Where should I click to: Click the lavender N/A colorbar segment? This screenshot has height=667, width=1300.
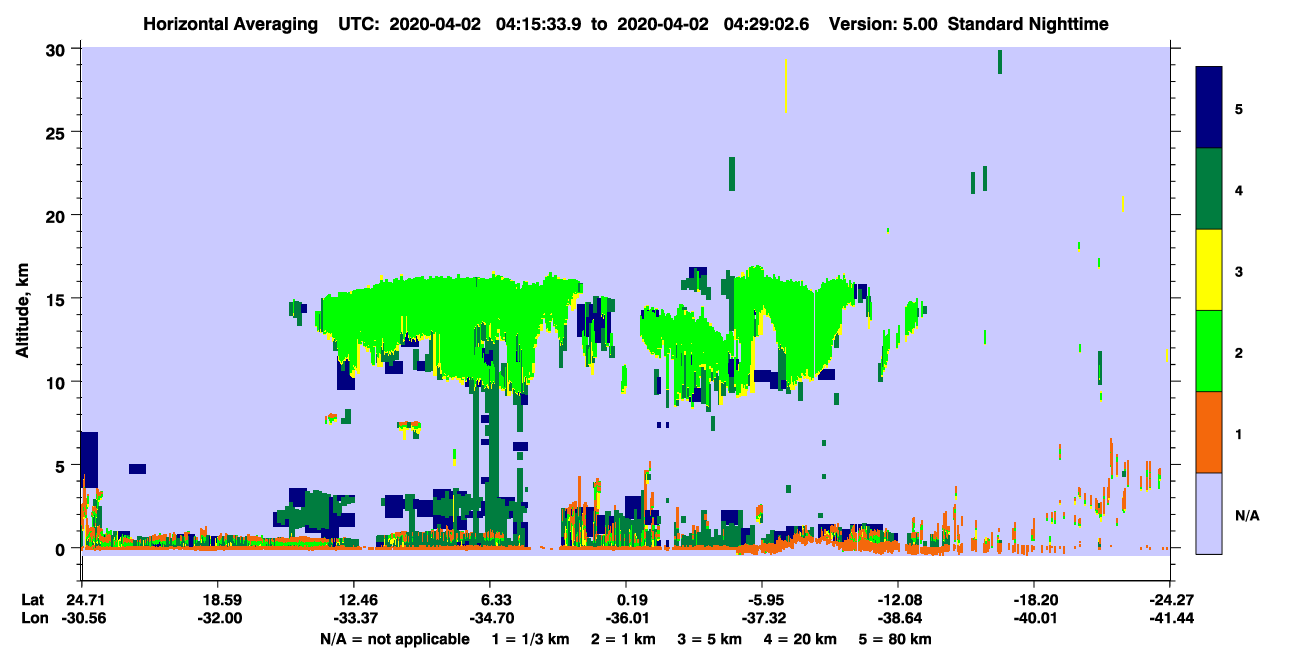click(1209, 513)
